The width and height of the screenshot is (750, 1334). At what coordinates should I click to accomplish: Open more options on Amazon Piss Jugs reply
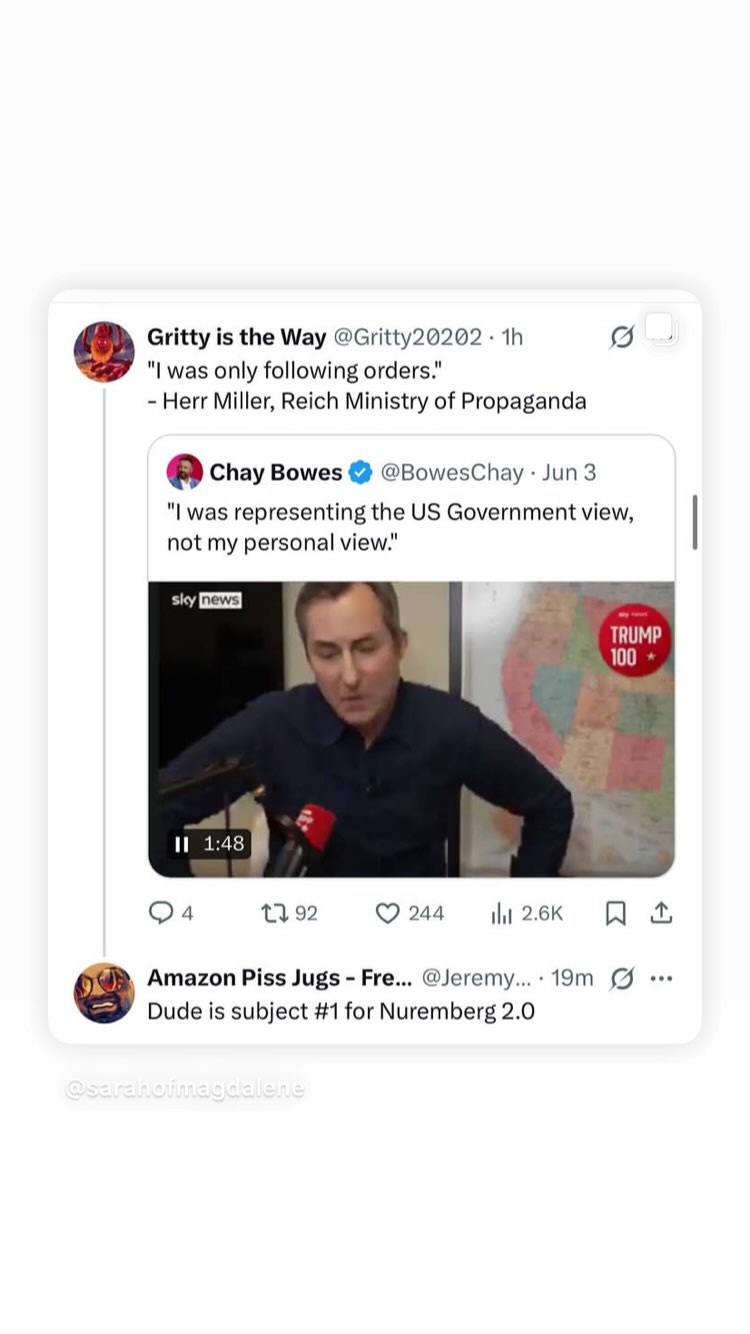[661, 978]
